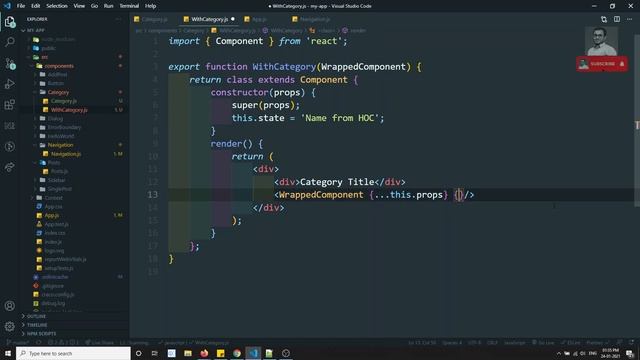This screenshot has width=640, height=360.
Task: Open Navigation.js in the explorer tree
Action: (x=66, y=154)
